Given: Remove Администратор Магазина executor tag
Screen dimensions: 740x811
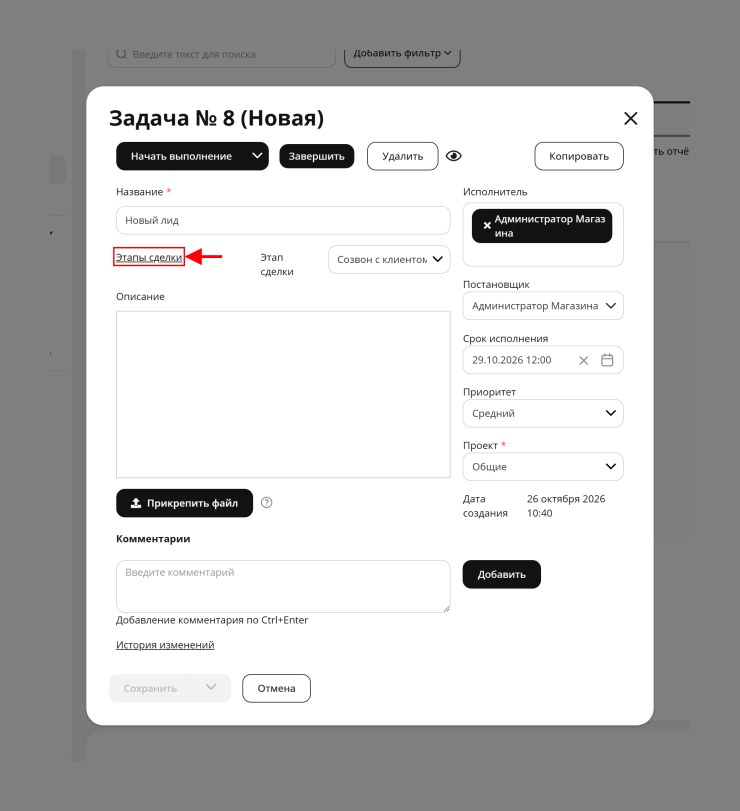Looking at the screenshot, I should click(x=487, y=226).
